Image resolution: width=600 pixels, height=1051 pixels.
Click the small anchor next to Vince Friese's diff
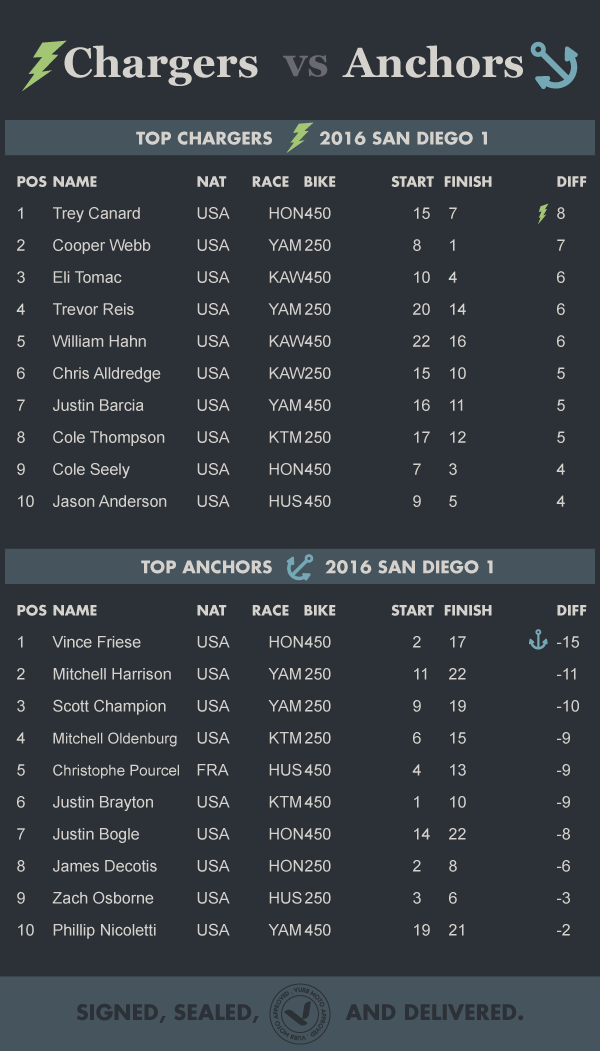coord(538,641)
